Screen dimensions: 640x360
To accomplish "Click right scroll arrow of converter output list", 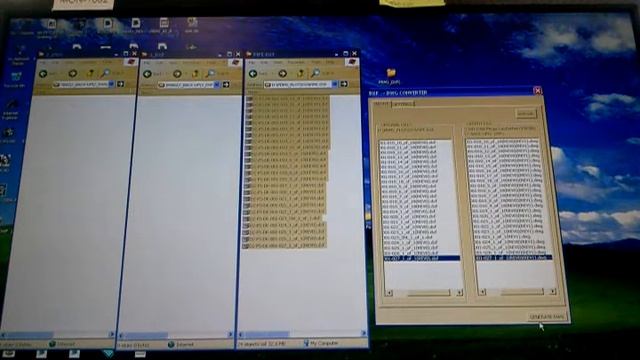I will tap(553, 291).
